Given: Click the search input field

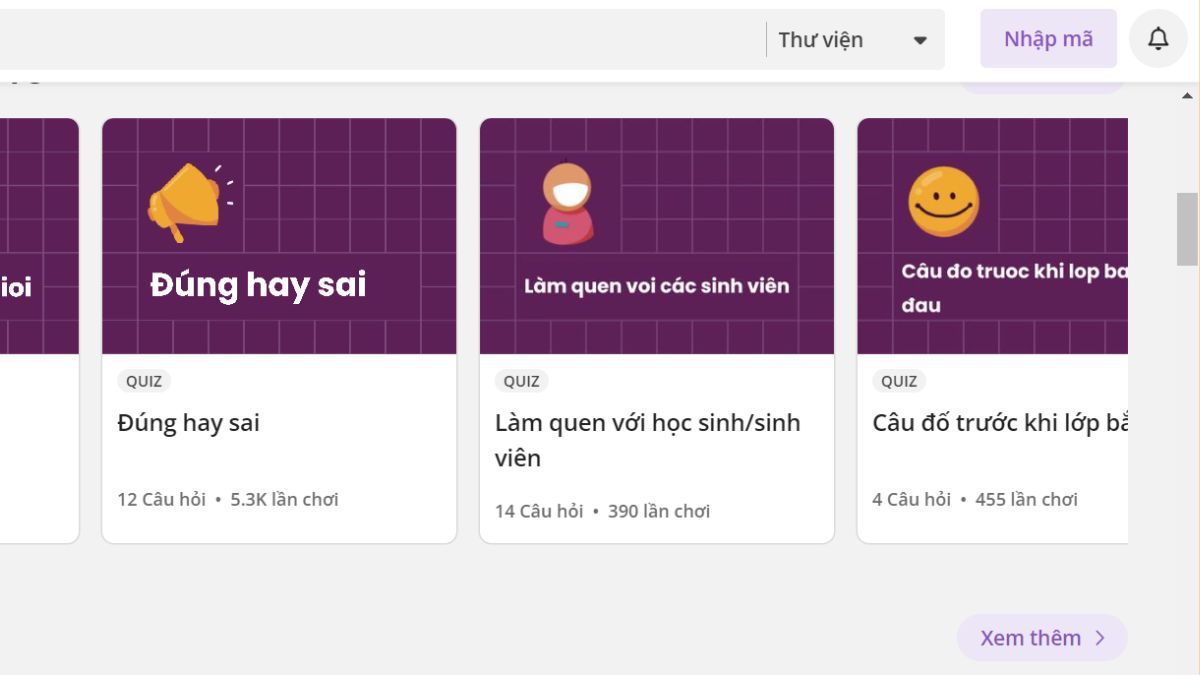Looking at the screenshot, I should tap(380, 40).
